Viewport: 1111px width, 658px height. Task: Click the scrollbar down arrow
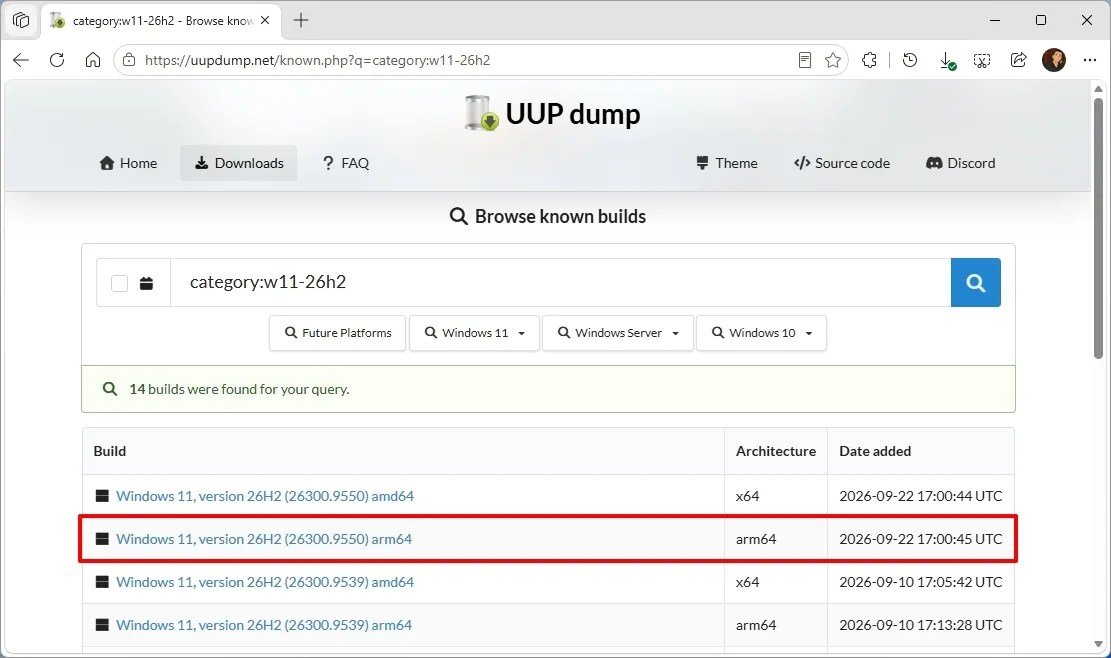tap(1098, 644)
